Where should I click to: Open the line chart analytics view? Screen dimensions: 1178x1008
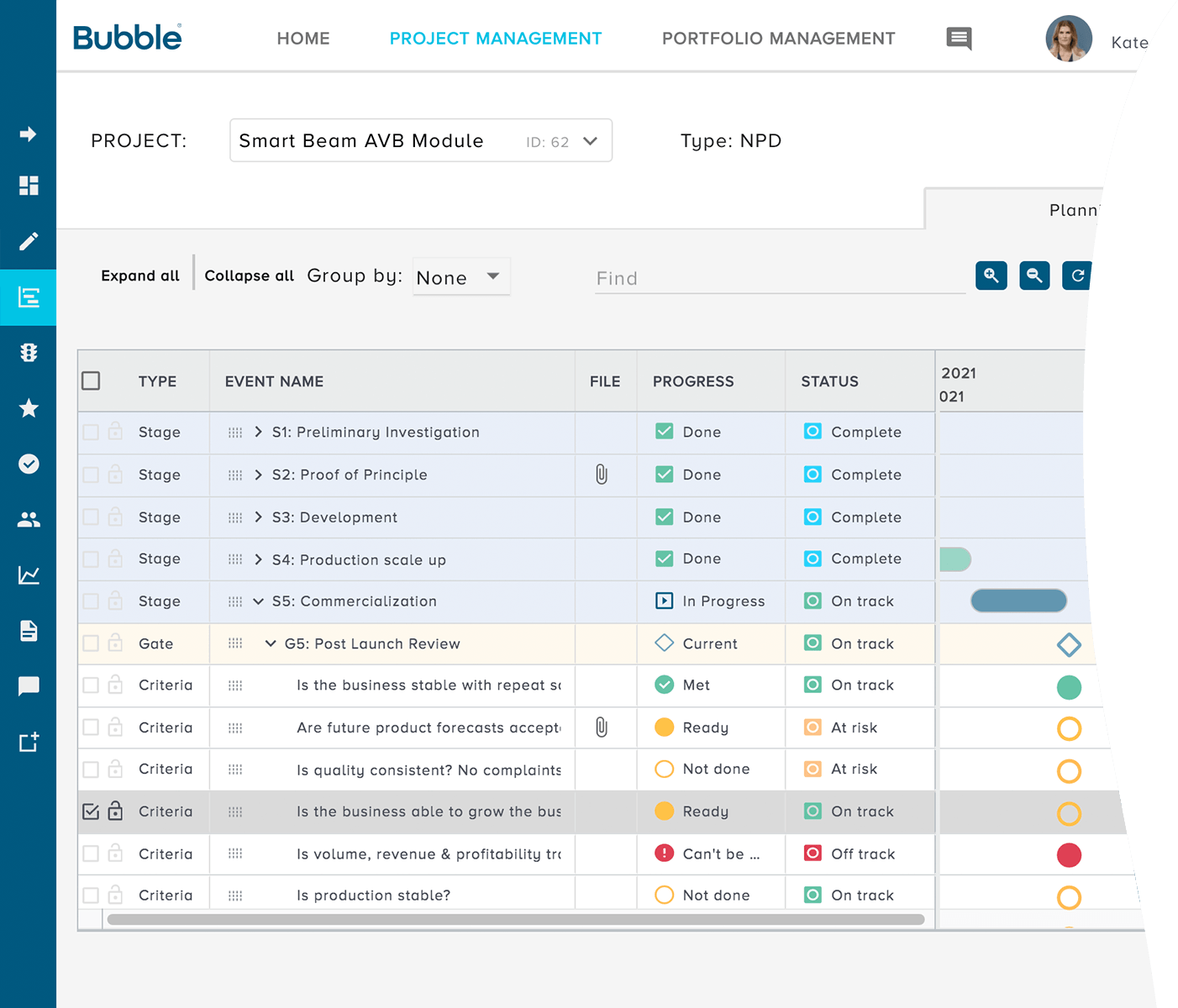point(28,575)
